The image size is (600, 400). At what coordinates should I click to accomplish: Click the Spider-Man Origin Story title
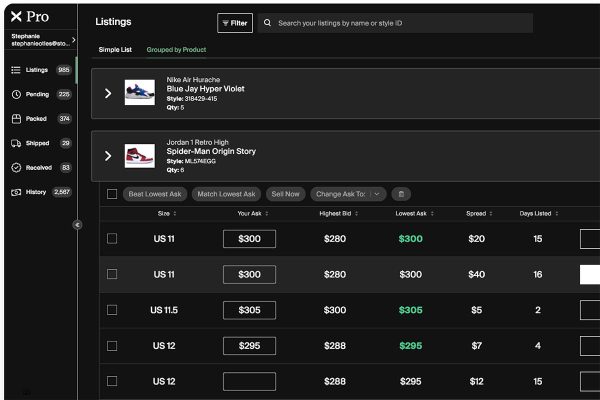[211, 151]
